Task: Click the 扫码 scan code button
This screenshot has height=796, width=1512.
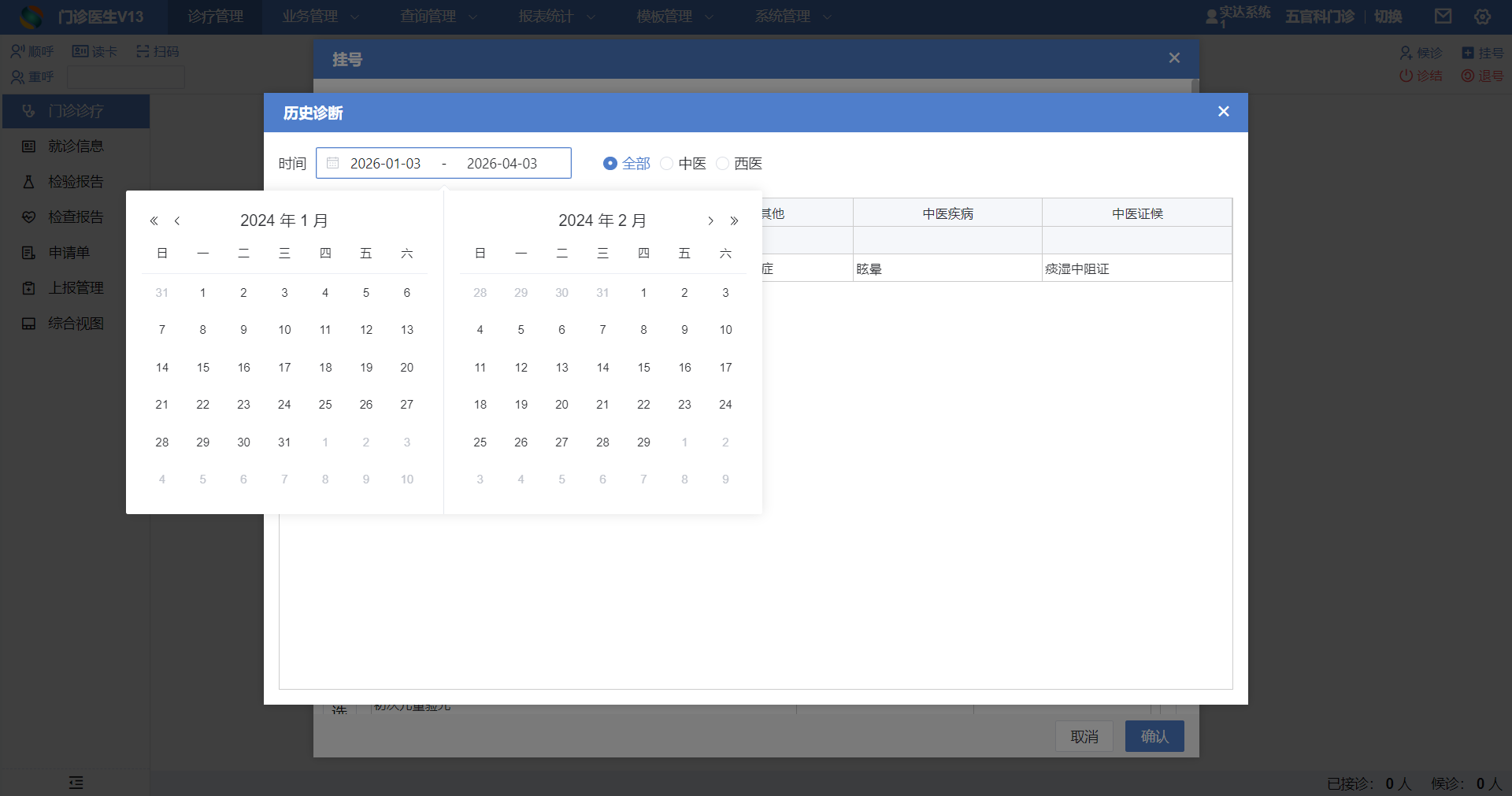Action: tap(157, 51)
